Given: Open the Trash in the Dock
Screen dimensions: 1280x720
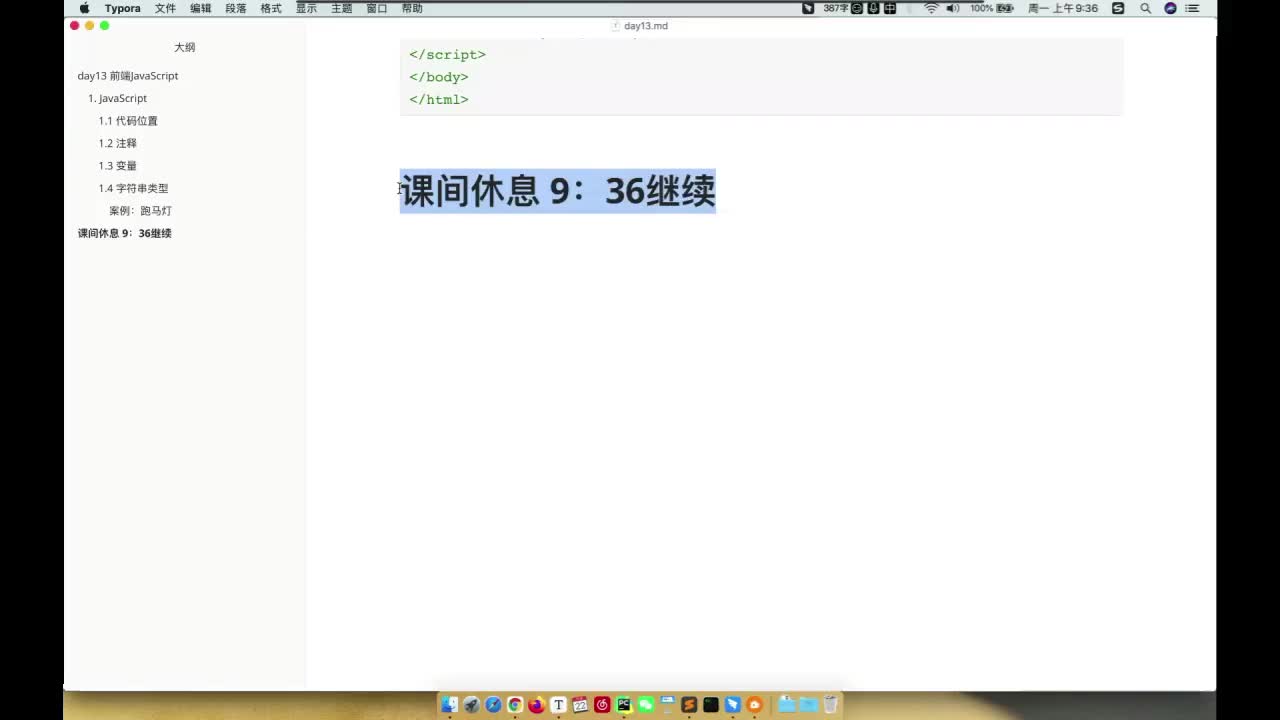Looking at the screenshot, I should click(x=830, y=705).
